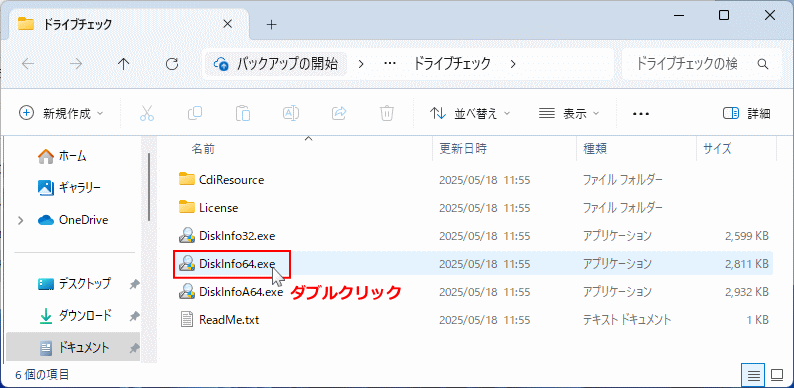Click the Cut scissors icon
The height and width of the screenshot is (388, 794).
[146, 113]
